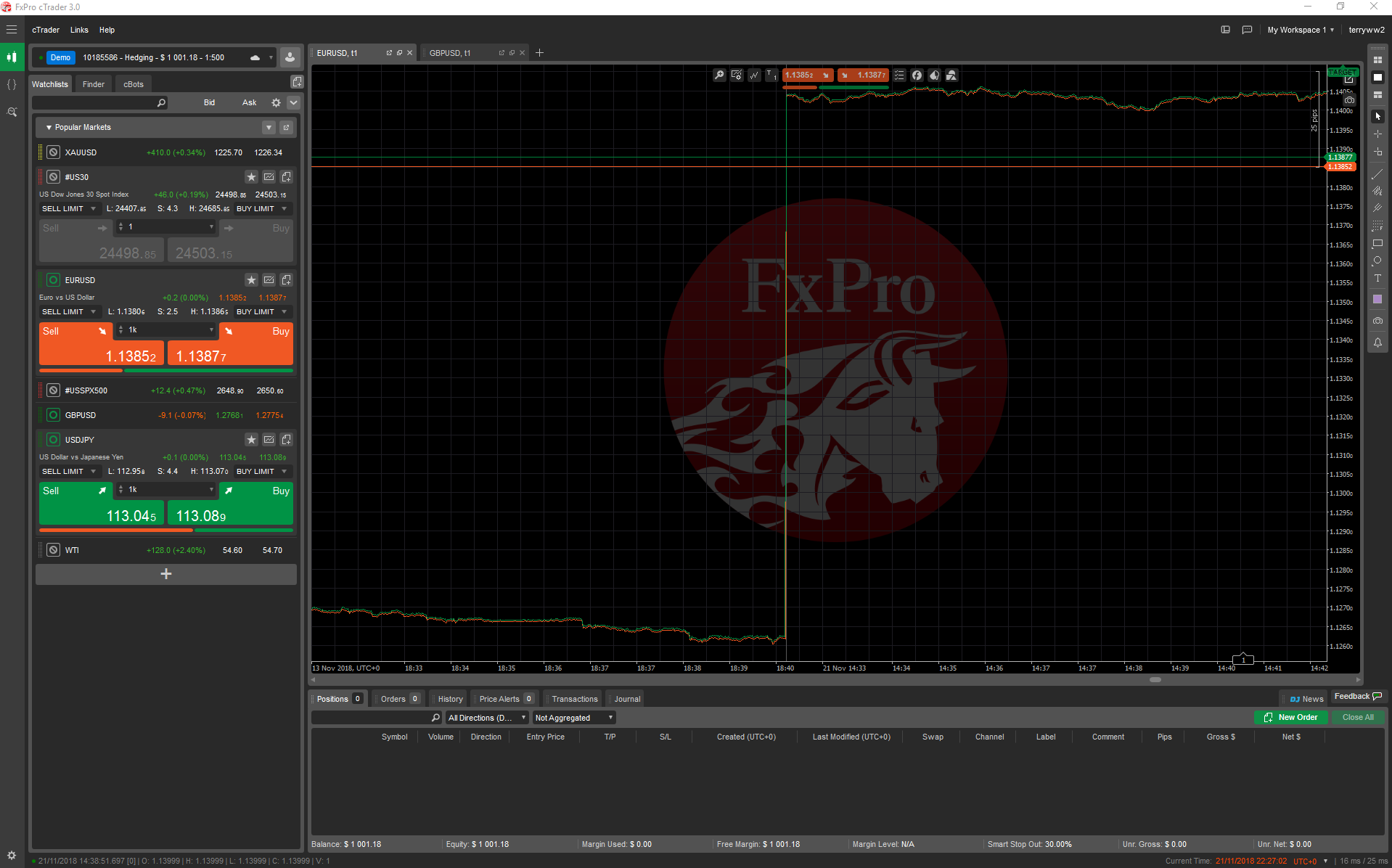Select the Andrews pitchfork tool

coord(1377,208)
